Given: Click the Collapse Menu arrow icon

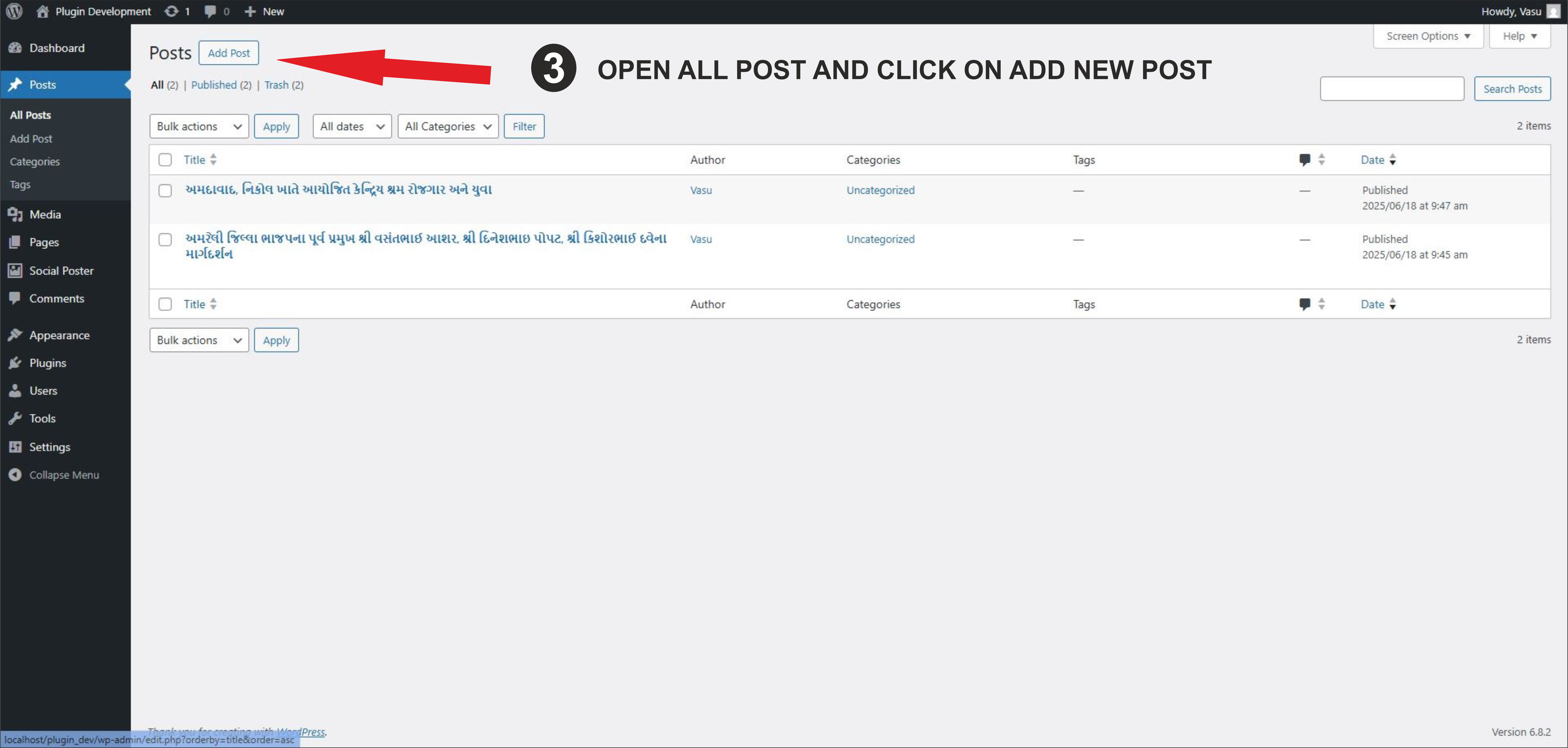Looking at the screenshot, I should point(15,475).
